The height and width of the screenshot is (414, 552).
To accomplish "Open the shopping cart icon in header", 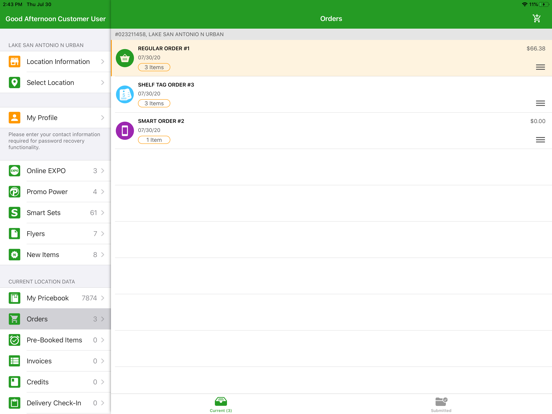I will tap(536, 18).
